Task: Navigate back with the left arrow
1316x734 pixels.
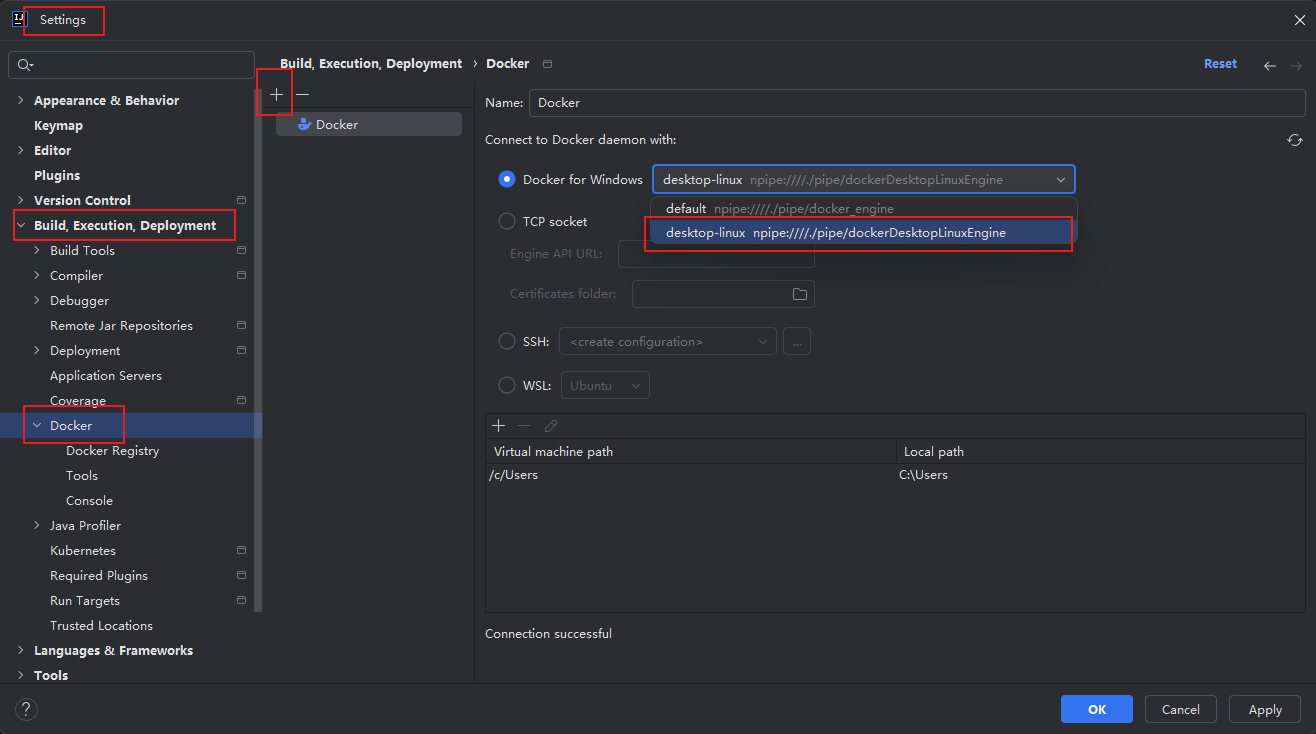Action: click(x=1270, y=65)
